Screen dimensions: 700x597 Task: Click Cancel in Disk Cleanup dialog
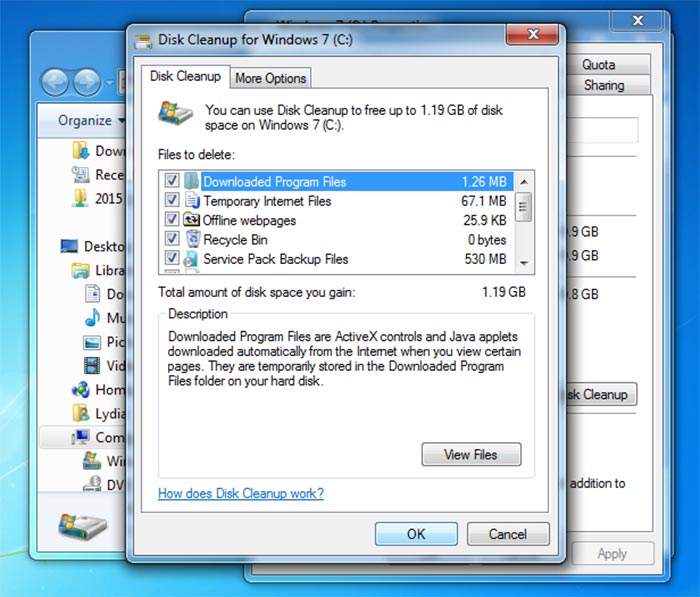(508, 534)
